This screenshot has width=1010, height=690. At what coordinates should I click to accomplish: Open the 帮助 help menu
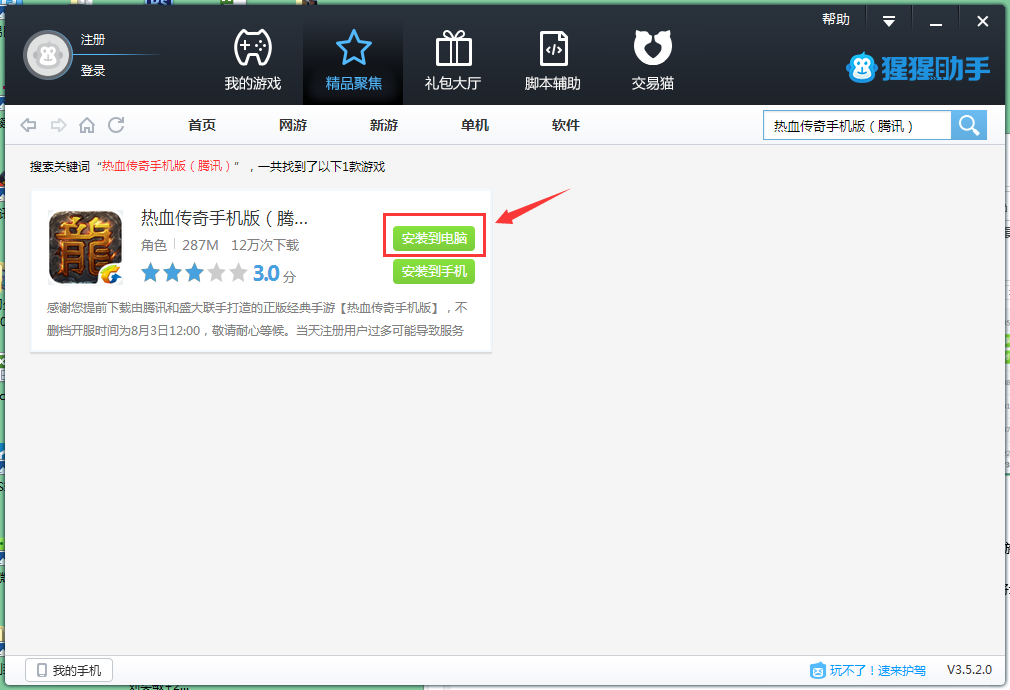point(835,20)
